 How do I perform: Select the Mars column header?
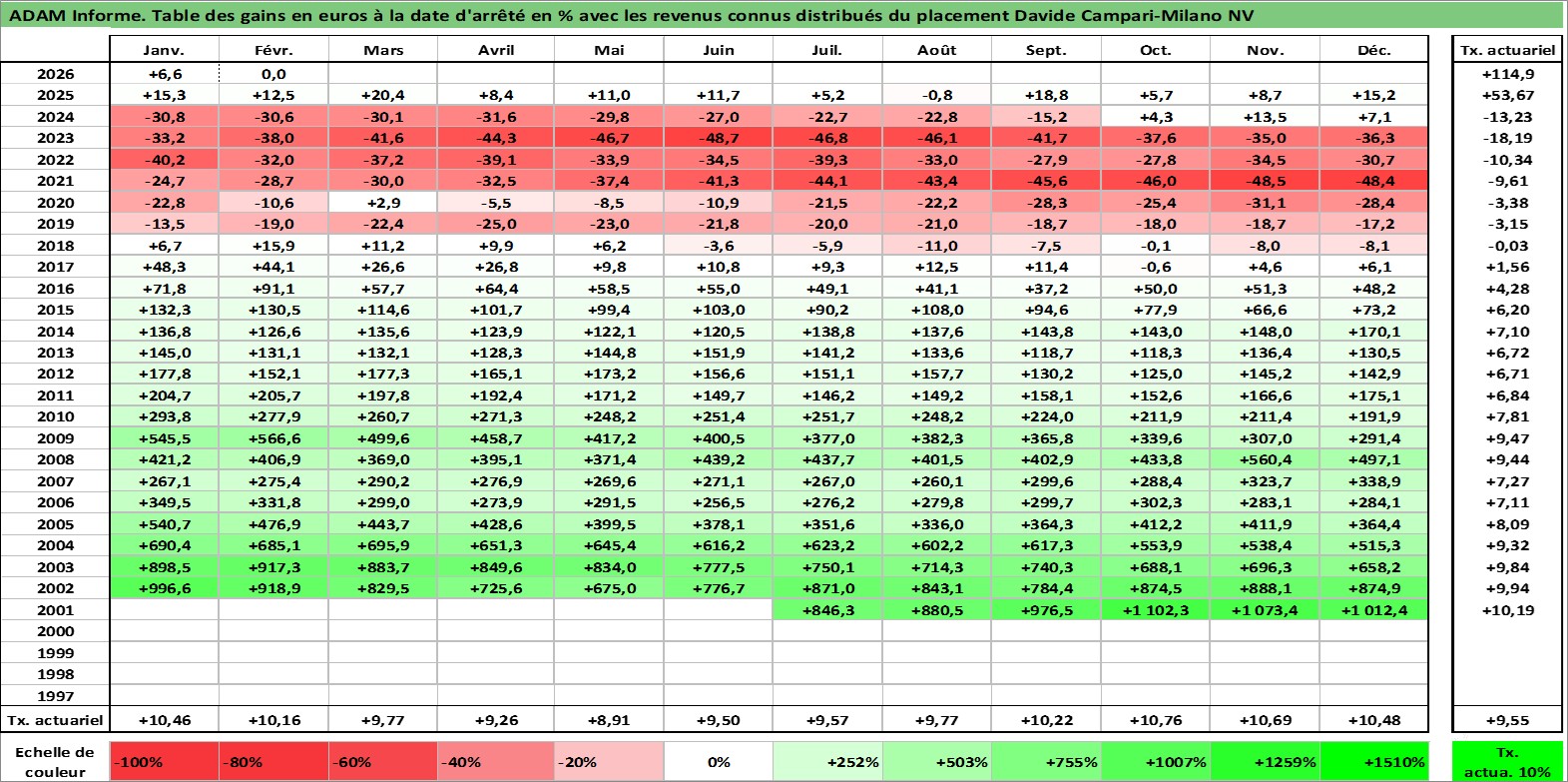pyautogui.click(x=383, y=50)
